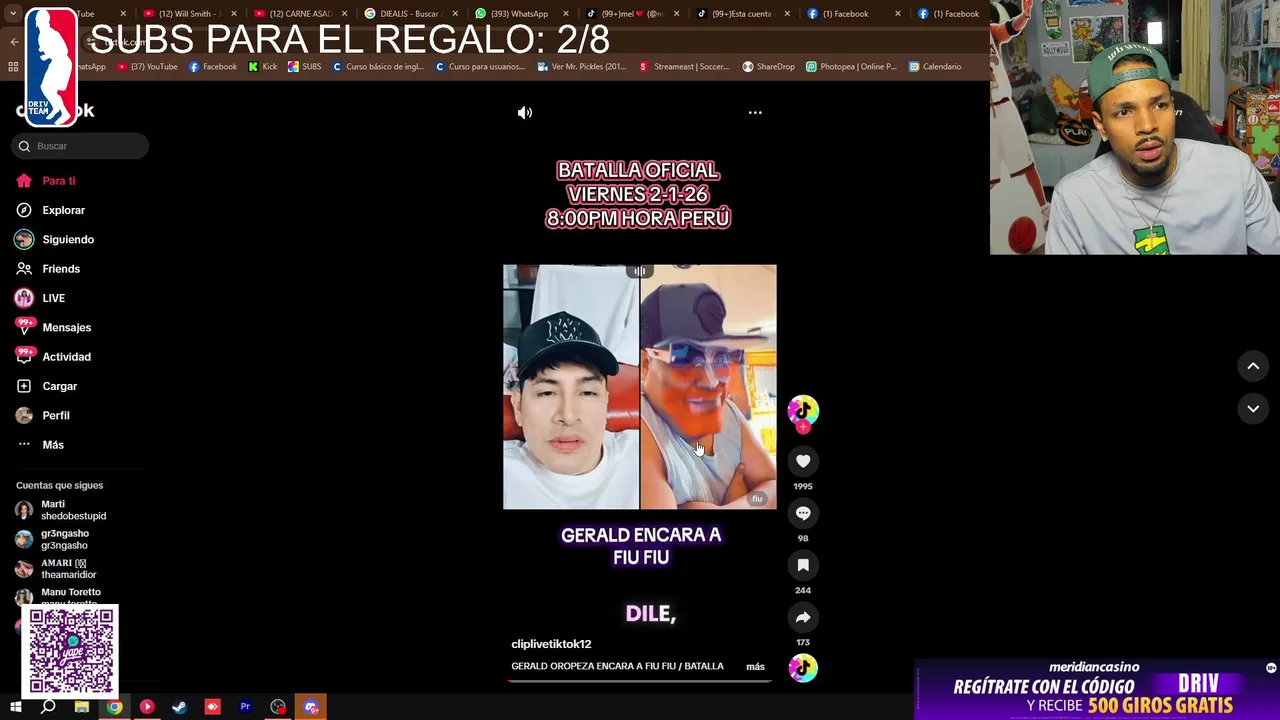Expand caption with más link

tap(755, 667)
